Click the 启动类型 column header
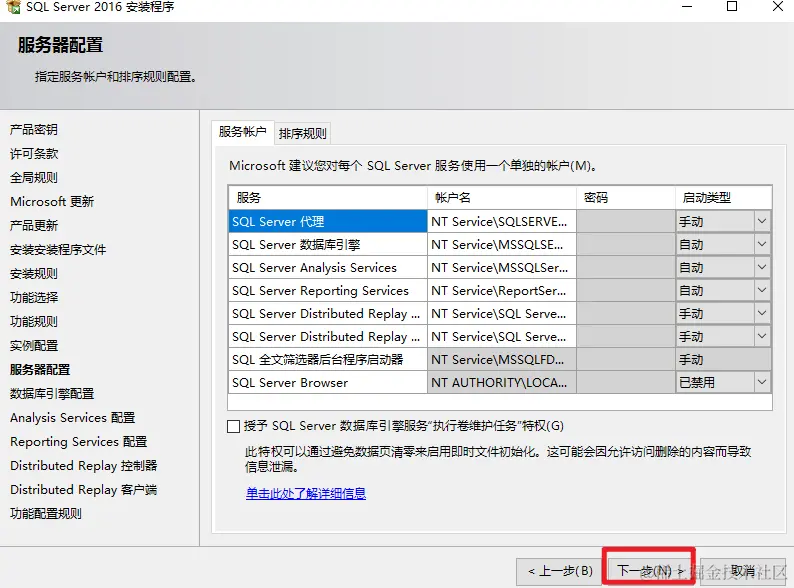 click(724, 198)
